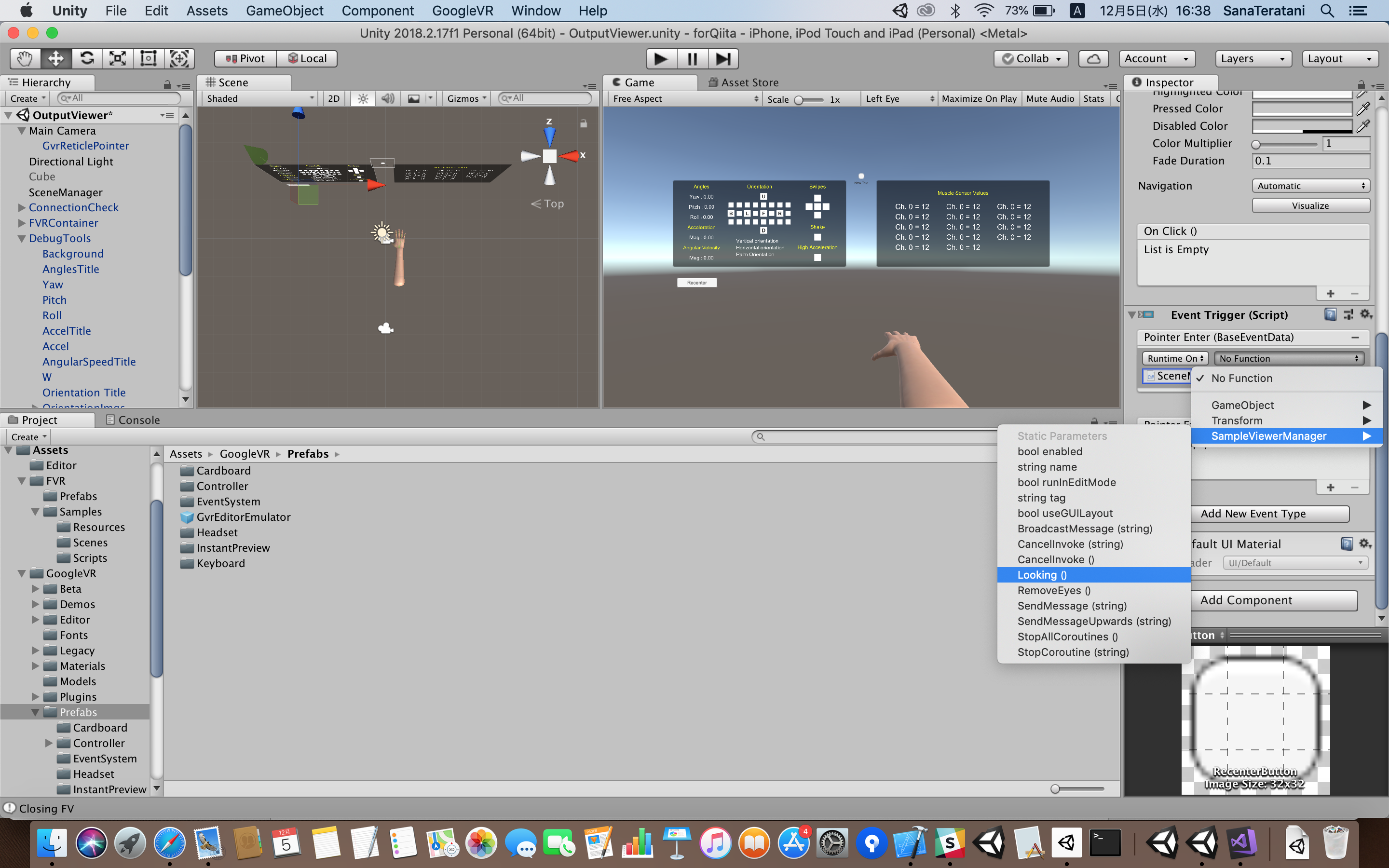Screen dimensions: 1389x868
Task: Toggle 2D scene view mode
Action: coord(333,99)
